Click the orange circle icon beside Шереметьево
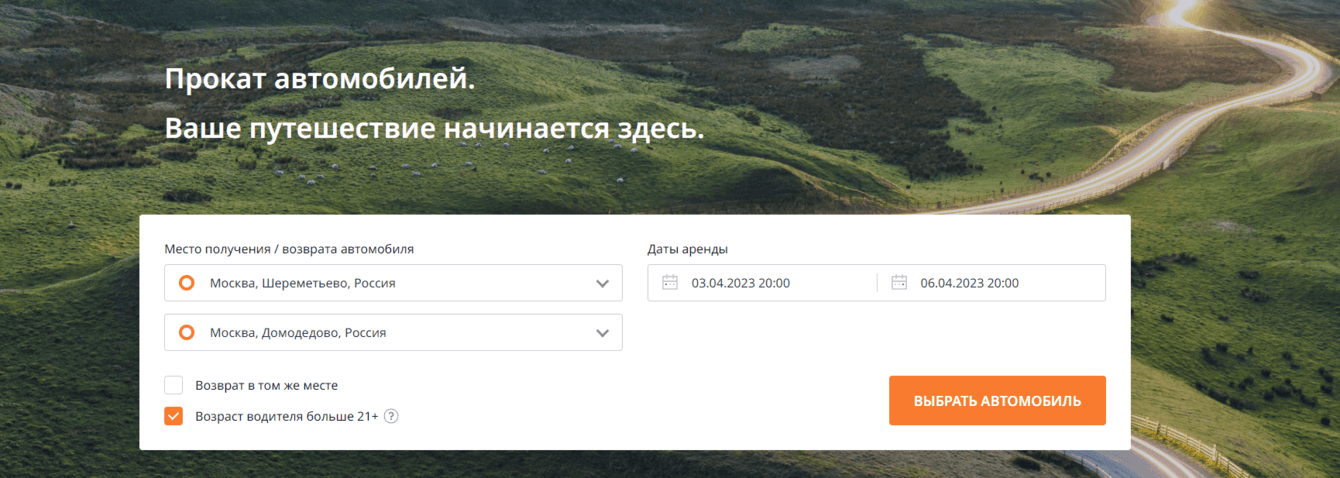Screen dimensions: 1340x478 186,283
